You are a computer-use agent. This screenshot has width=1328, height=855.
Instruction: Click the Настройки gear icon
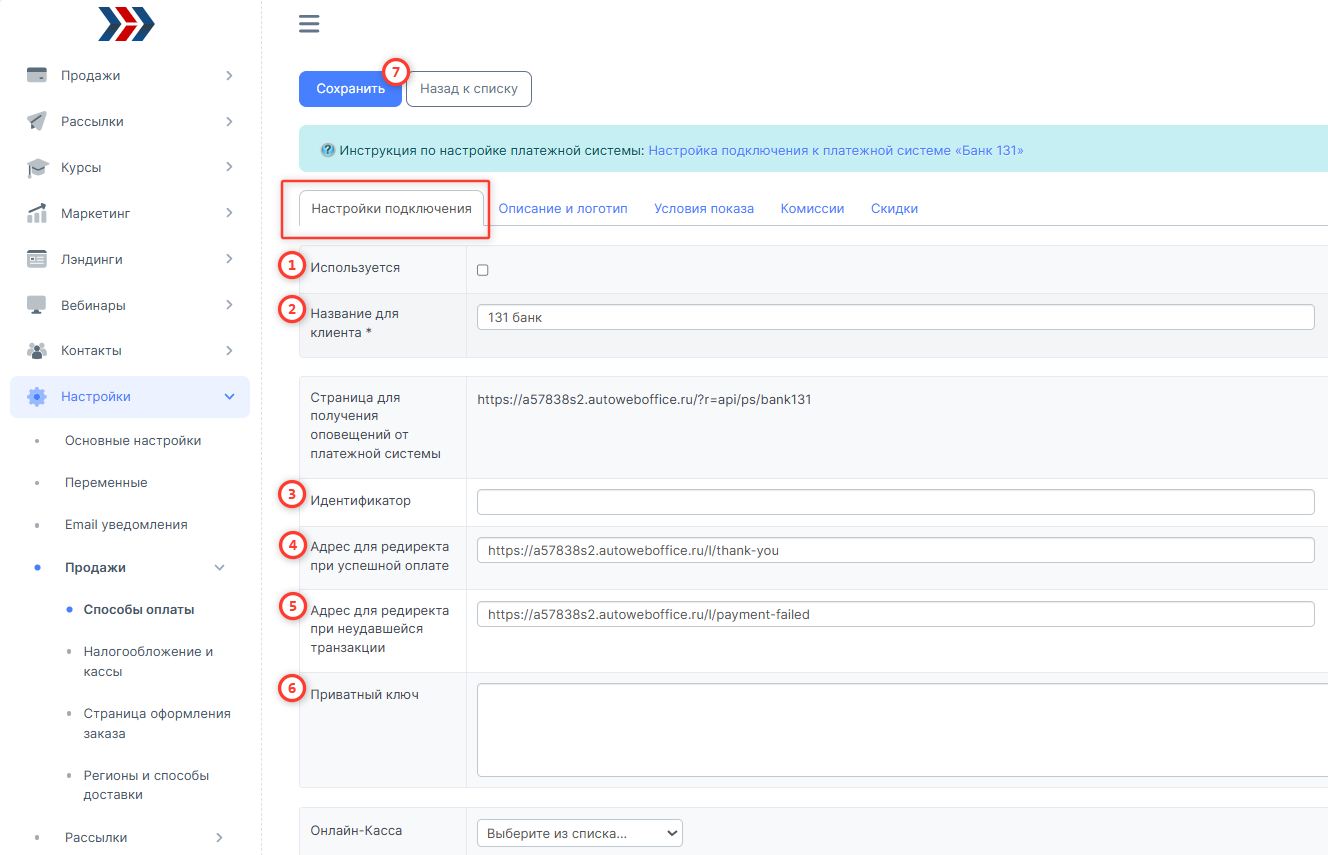coord(37,397)
